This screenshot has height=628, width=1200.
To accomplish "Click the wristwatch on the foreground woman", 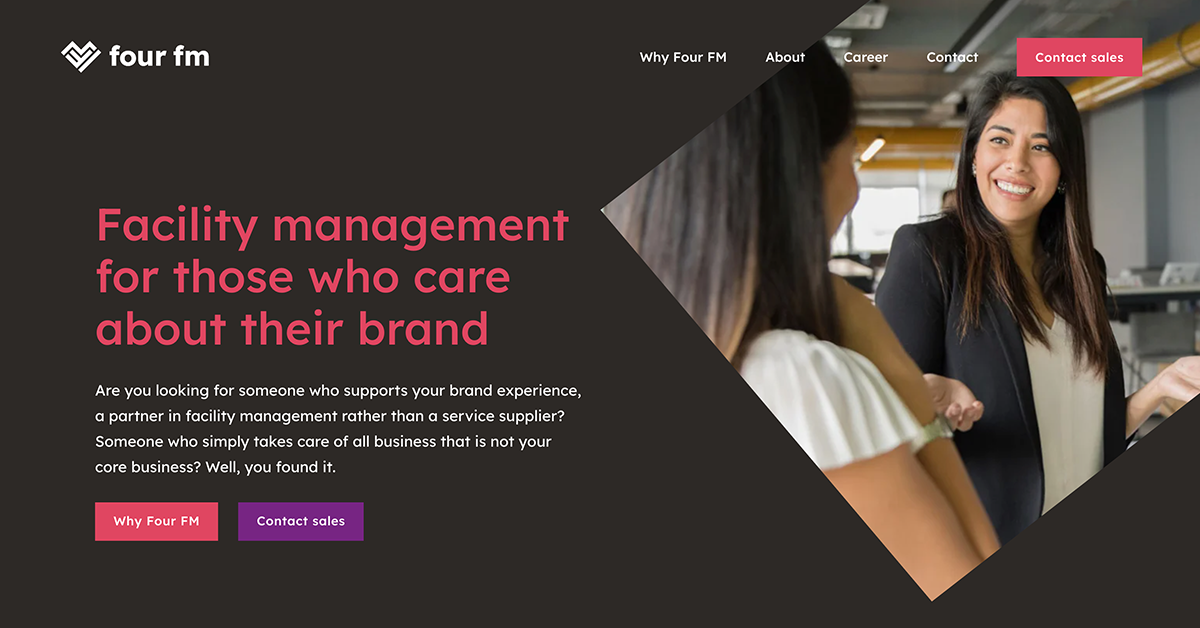I will point(936,429).
